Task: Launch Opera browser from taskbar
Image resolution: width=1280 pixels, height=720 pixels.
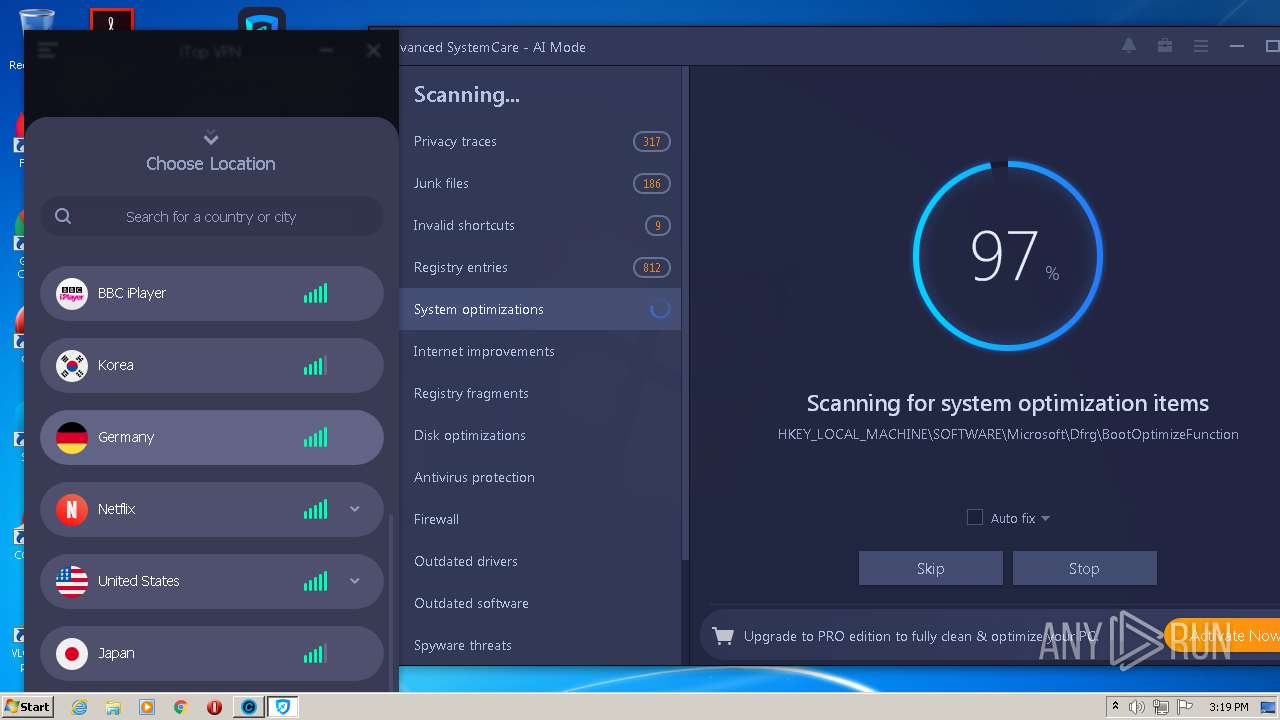Action: coord(214,707)
